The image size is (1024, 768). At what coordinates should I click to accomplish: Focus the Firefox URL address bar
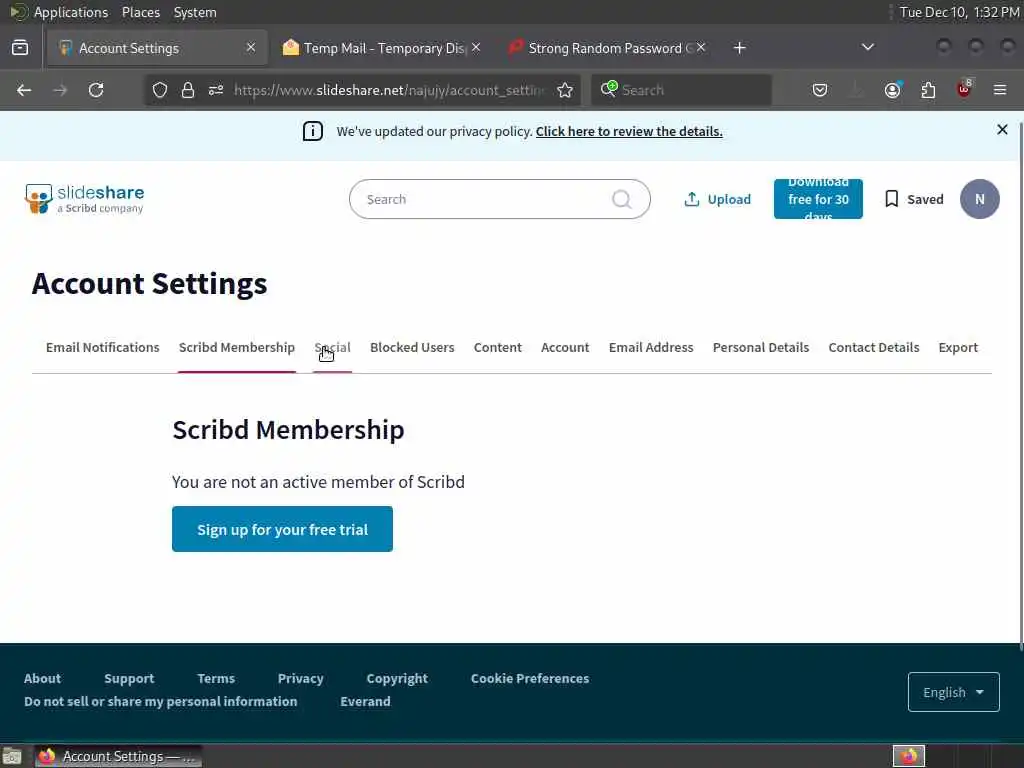pos(389,90)
